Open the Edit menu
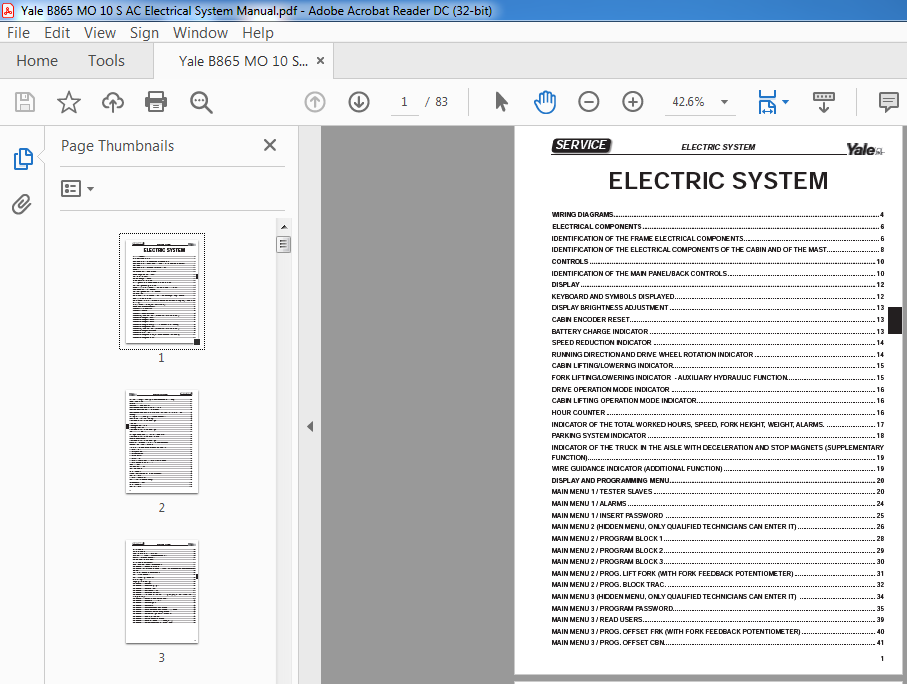This screenshot has width=907, height=684. 57,33
